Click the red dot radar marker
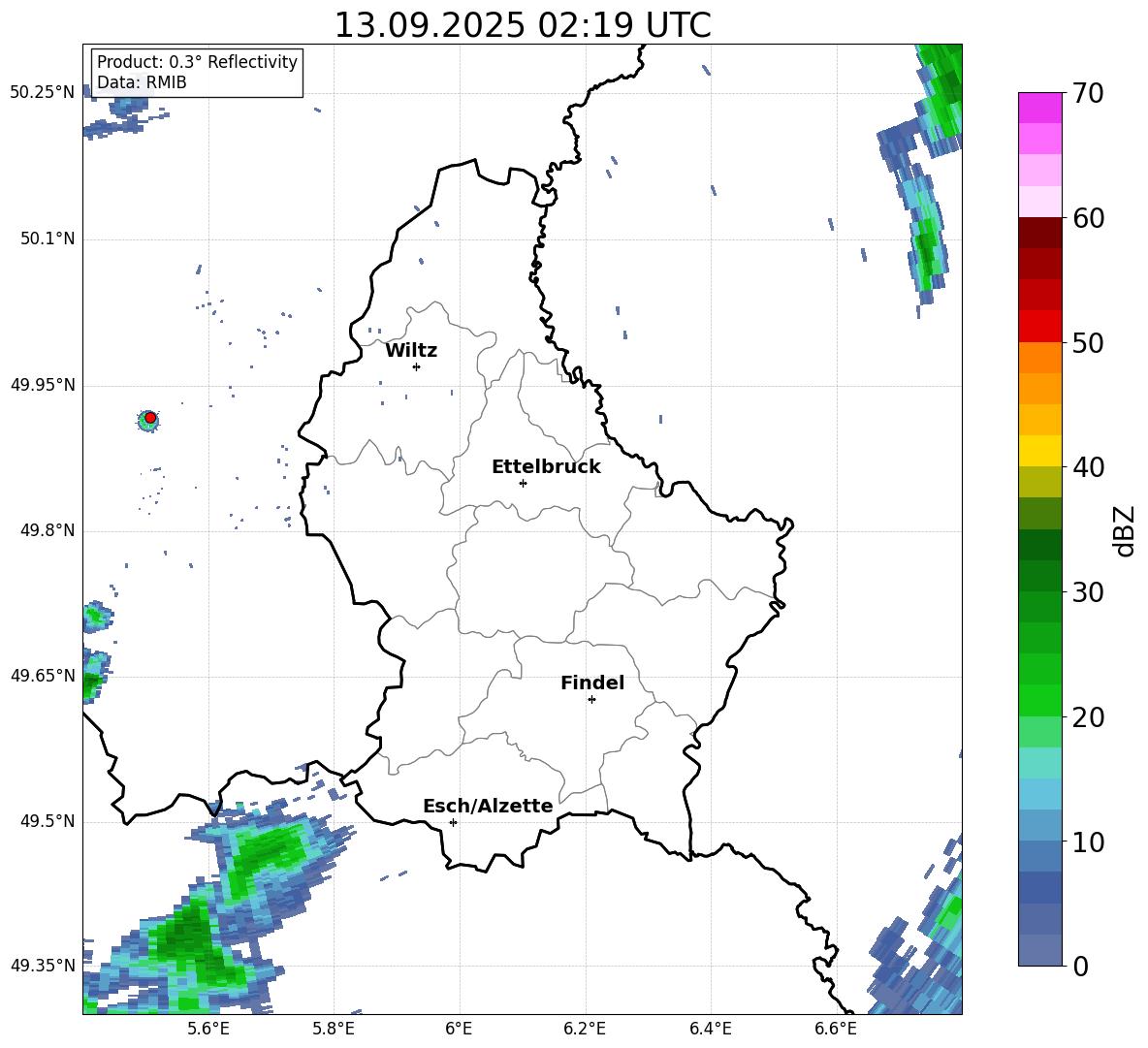The height and width of the screenshot is (1048, 1148). pos(150,418)
